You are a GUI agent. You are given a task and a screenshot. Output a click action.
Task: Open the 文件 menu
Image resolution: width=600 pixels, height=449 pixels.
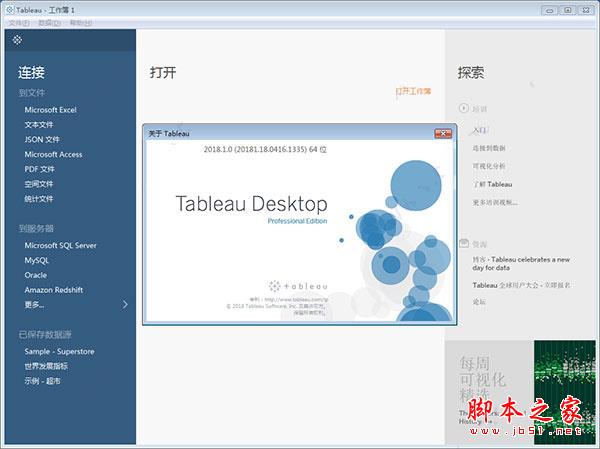[19, 23]
